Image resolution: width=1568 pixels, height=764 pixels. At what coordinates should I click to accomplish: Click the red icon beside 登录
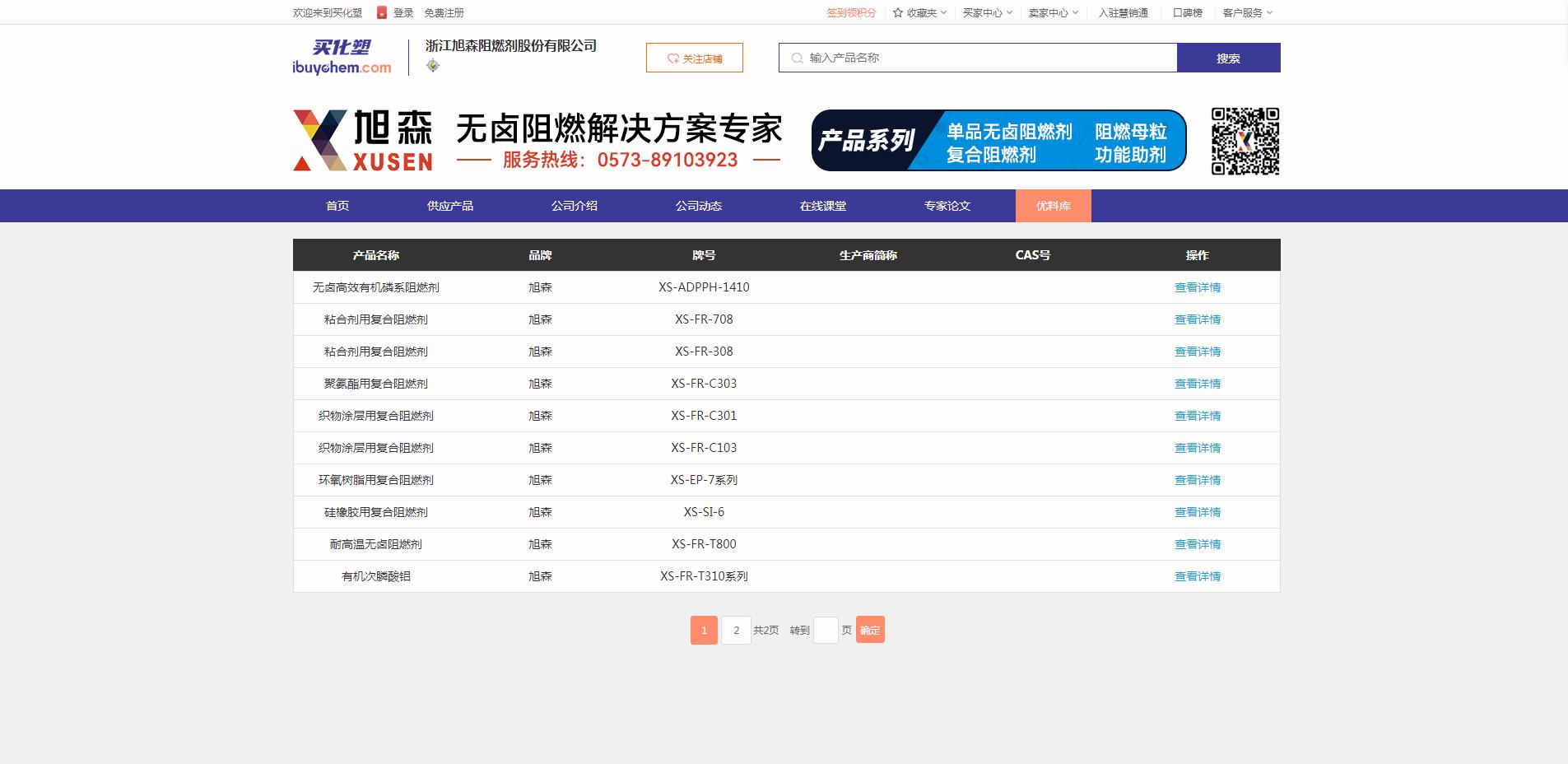point(380,12)
